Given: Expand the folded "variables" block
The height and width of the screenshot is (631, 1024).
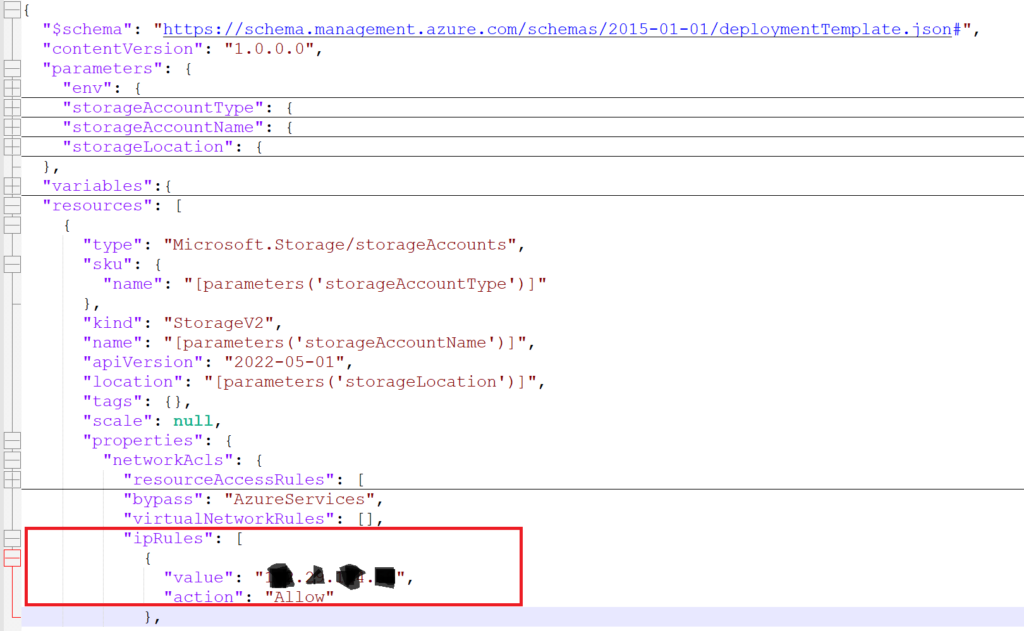Looking at the screenshot, I should coord(12,186).
